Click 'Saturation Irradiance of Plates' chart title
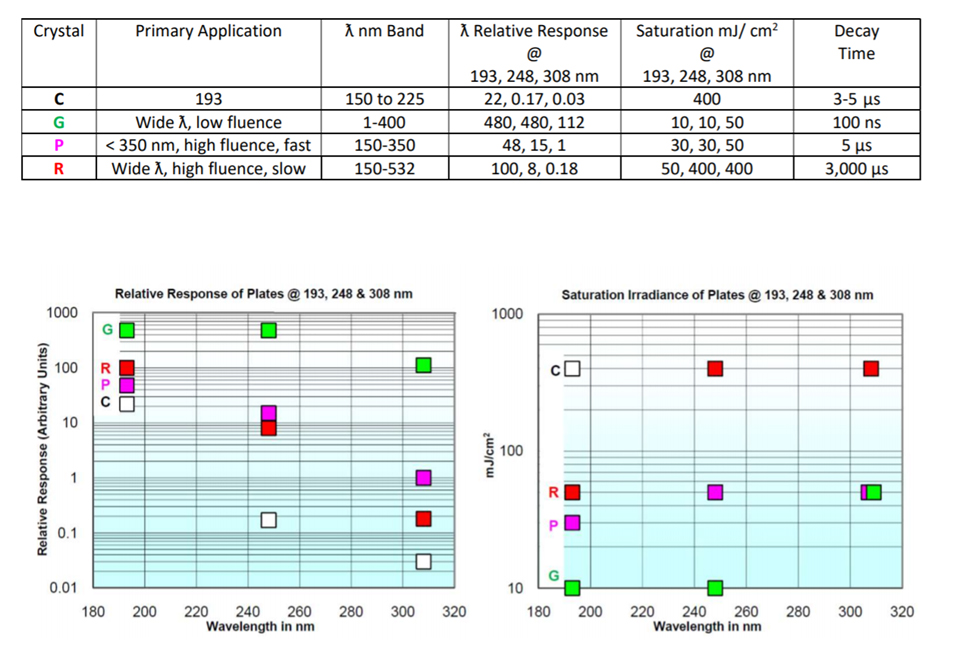Viewport: 960px width, 646px height. [717, 295]
